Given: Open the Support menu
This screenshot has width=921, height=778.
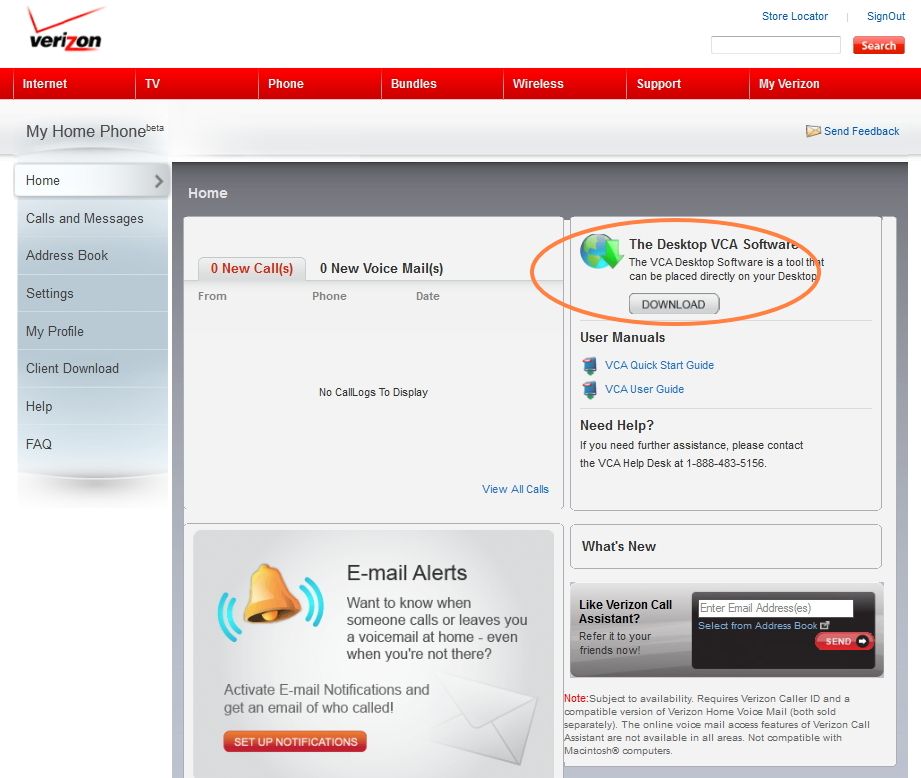Looking at the screenshot, I should tap(658, 83).
